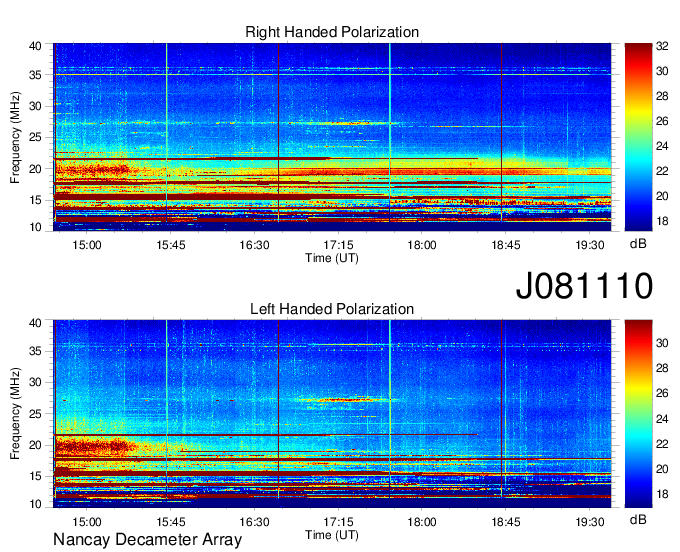
Task: Click 15 MHz tick on Right Handed frequency axis
Action: click(35, 200)
